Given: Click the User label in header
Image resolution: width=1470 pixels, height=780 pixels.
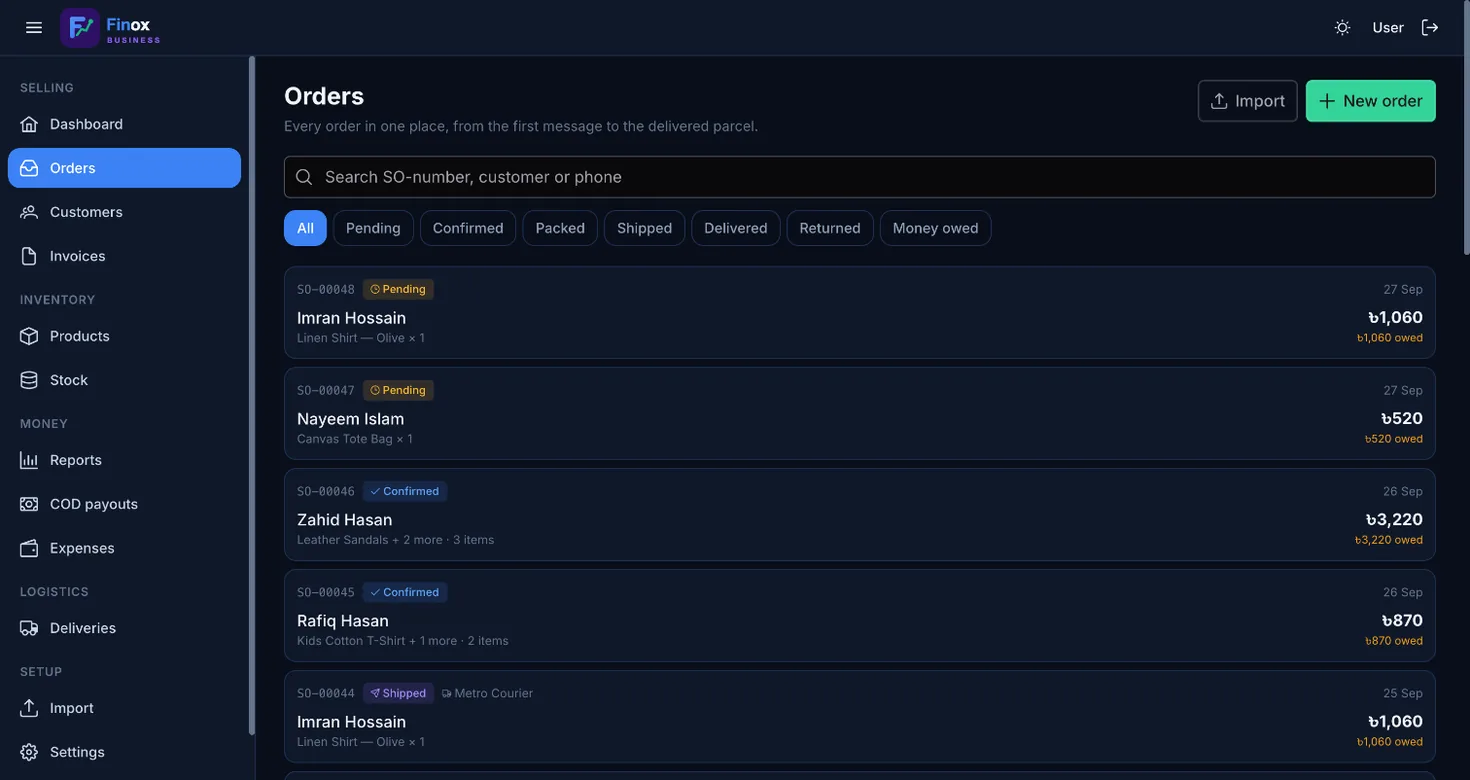Looking at the screenshot, I should [1388, 28].
